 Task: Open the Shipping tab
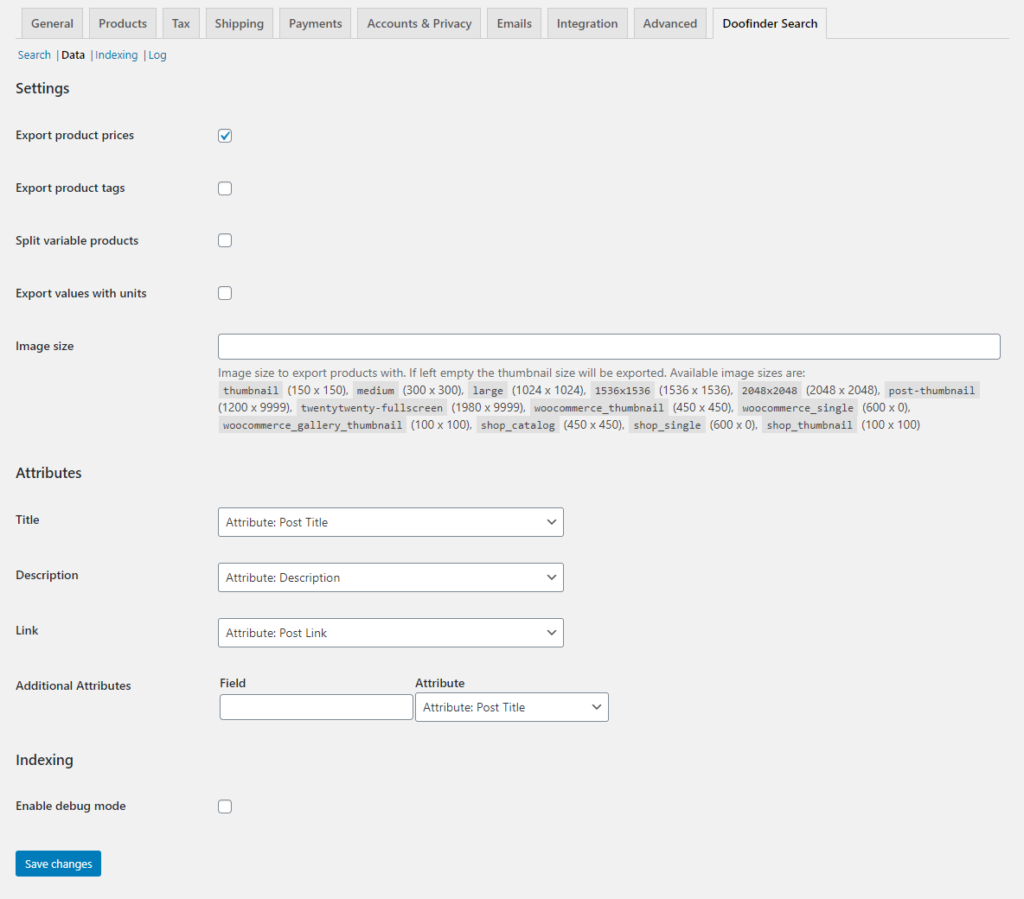(239, 24)
